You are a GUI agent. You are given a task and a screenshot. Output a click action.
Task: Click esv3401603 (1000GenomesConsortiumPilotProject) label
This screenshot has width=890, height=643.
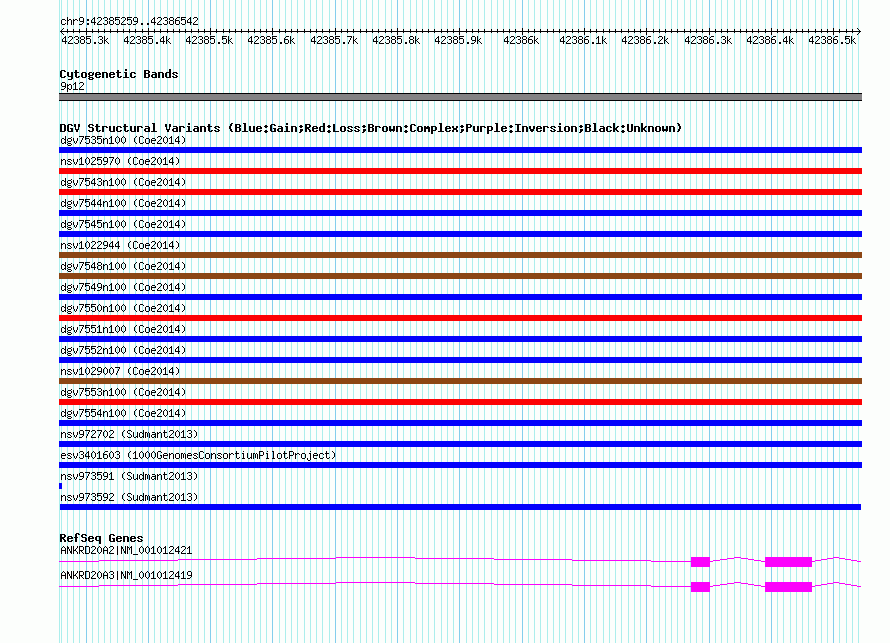point(198,455)
